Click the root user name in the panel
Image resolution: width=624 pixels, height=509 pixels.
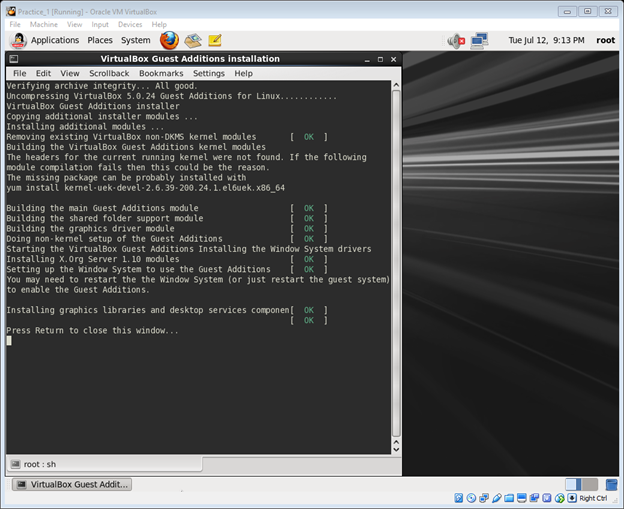606,40
